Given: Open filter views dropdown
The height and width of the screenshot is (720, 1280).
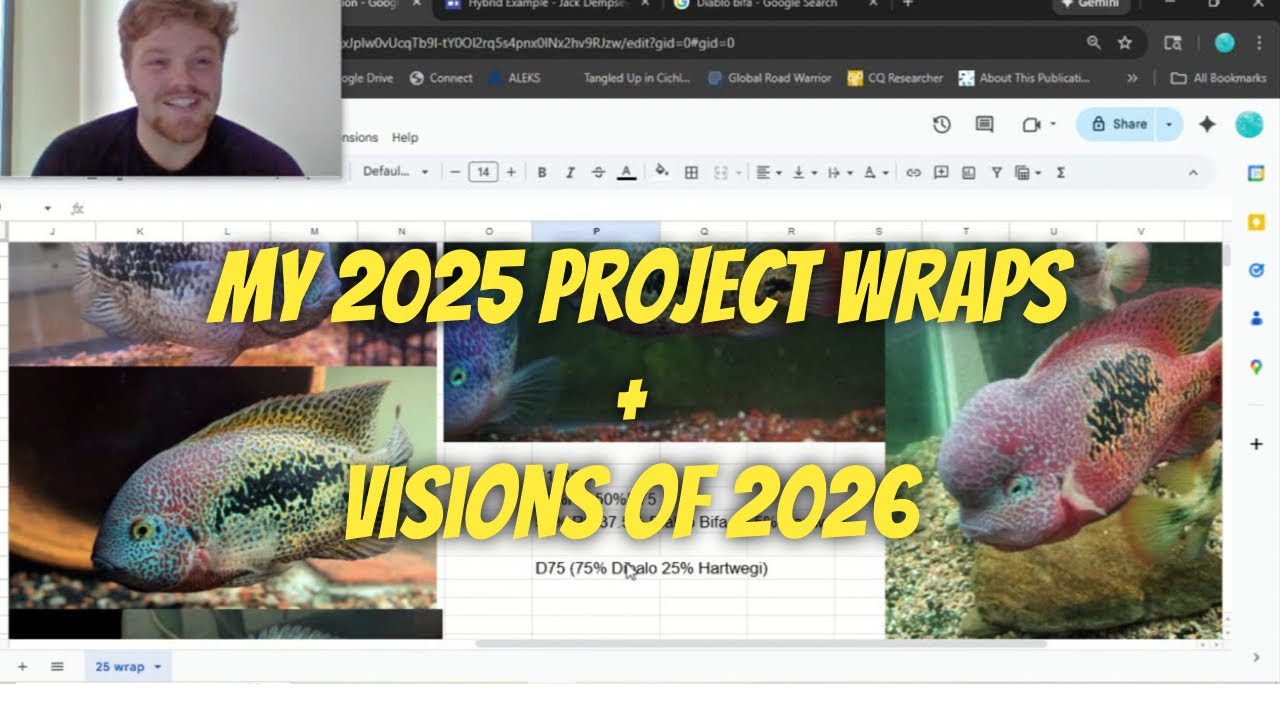Looking at the screenshot, I should tap(1027, 172).
